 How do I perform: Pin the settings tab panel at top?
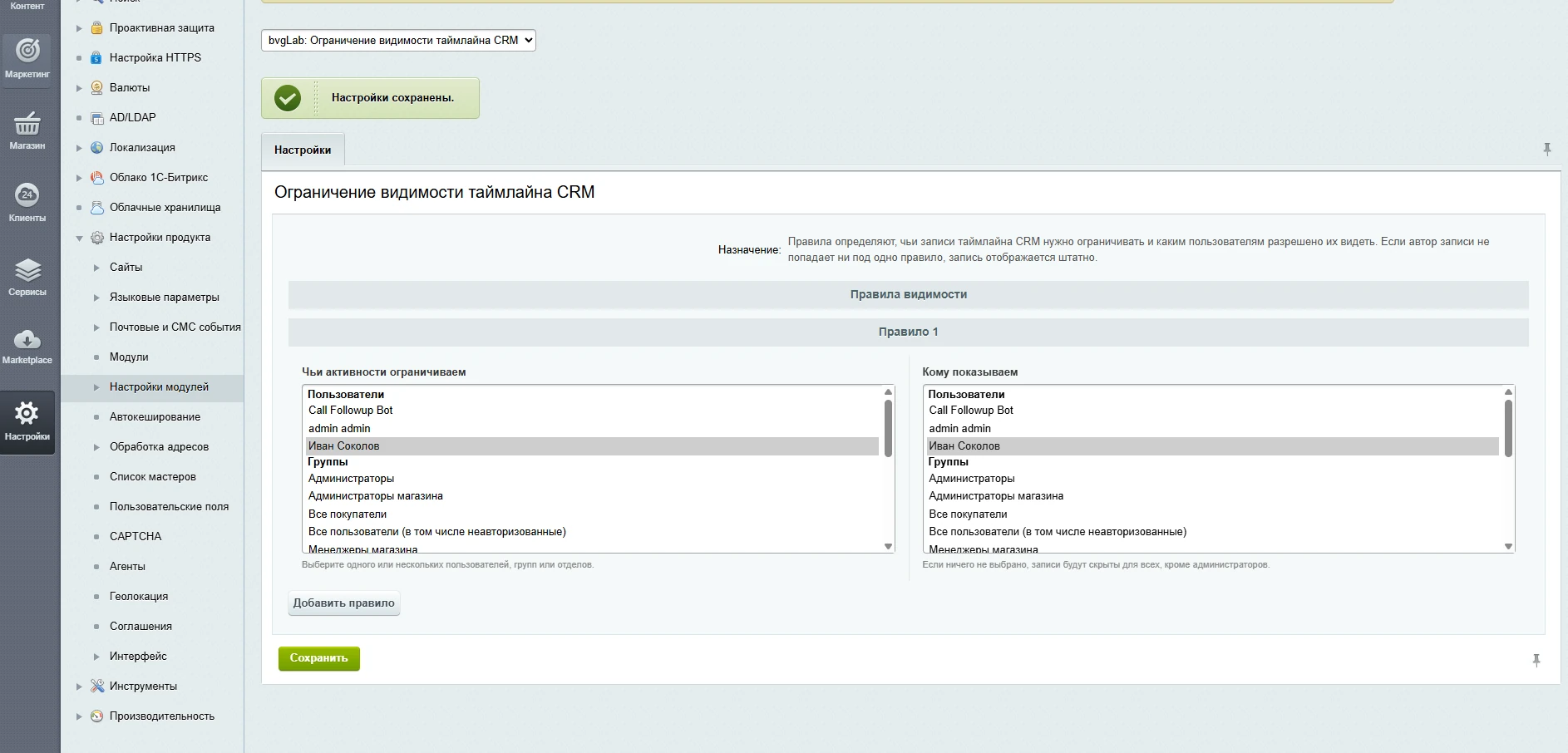(1546, 149)
